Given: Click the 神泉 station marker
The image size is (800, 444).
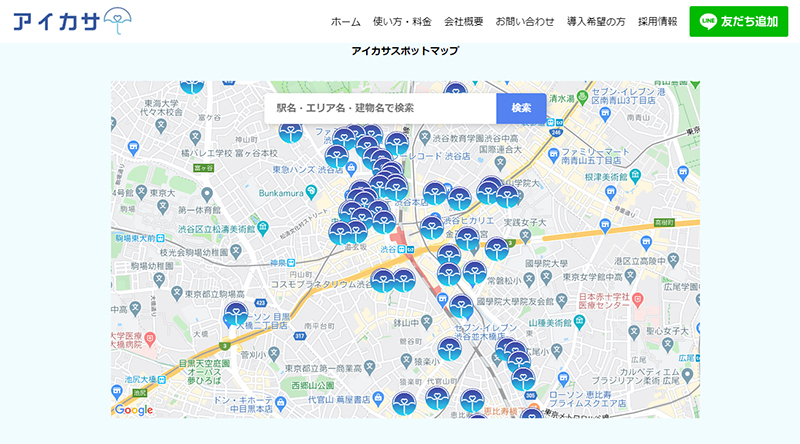Looking at the screenshot, I should [290, 263].
